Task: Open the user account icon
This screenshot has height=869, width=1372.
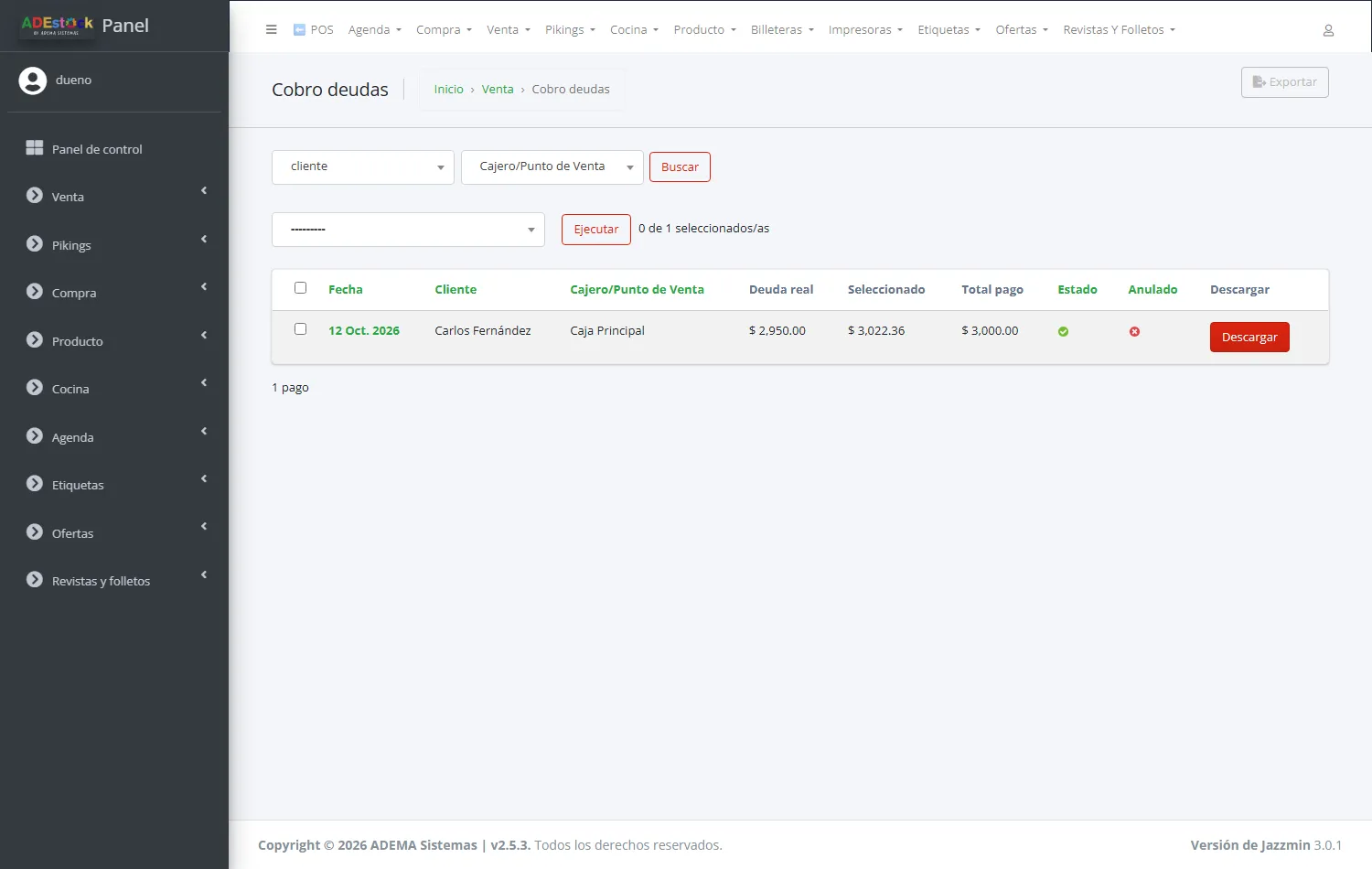Action: point(1328,30)
